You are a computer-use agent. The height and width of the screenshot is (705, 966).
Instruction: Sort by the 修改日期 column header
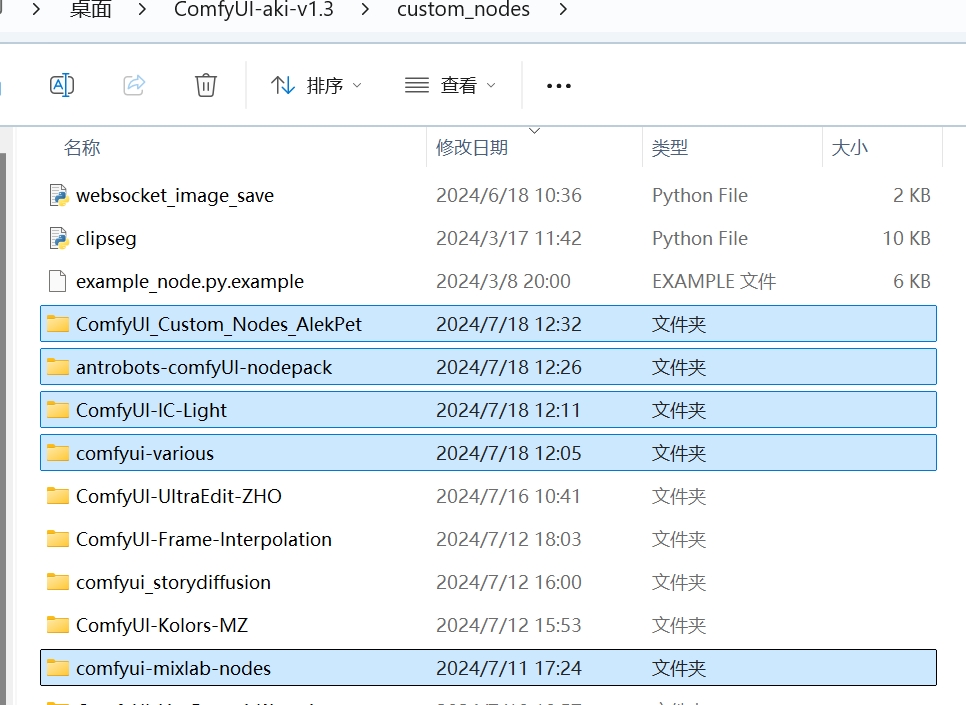(472, 148)
